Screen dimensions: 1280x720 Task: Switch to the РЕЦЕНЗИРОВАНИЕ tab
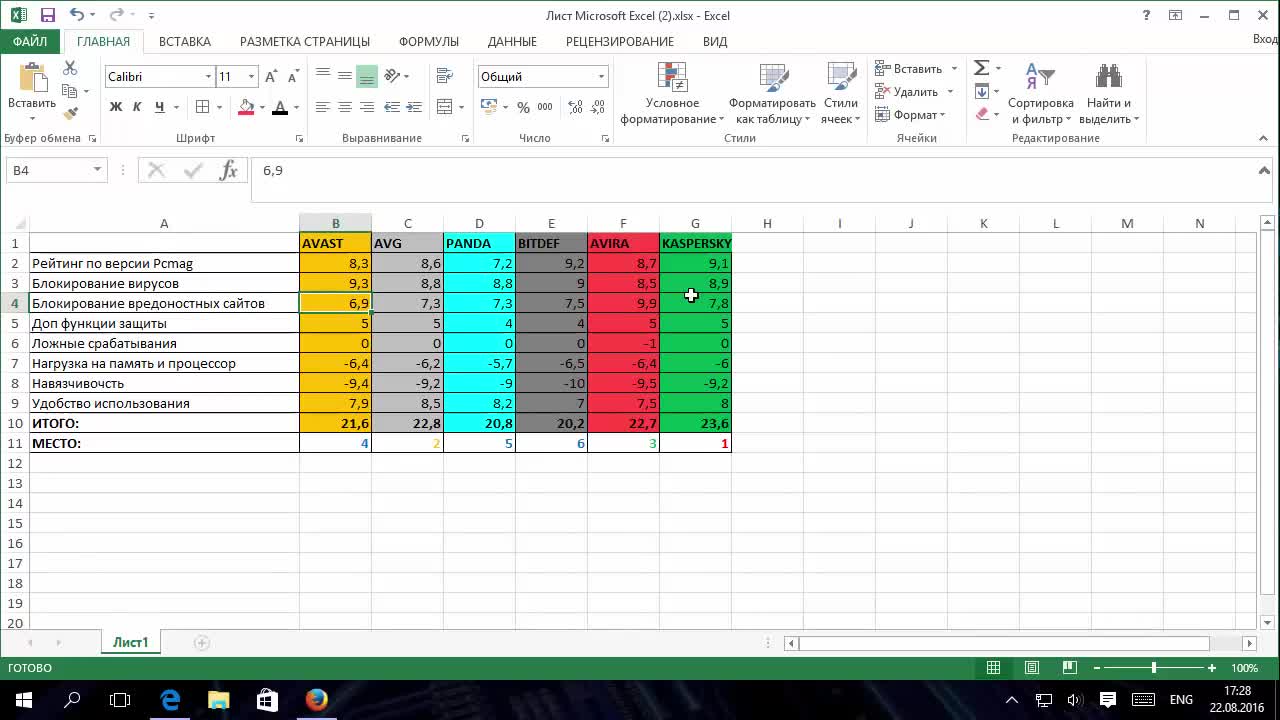point(620,42)
